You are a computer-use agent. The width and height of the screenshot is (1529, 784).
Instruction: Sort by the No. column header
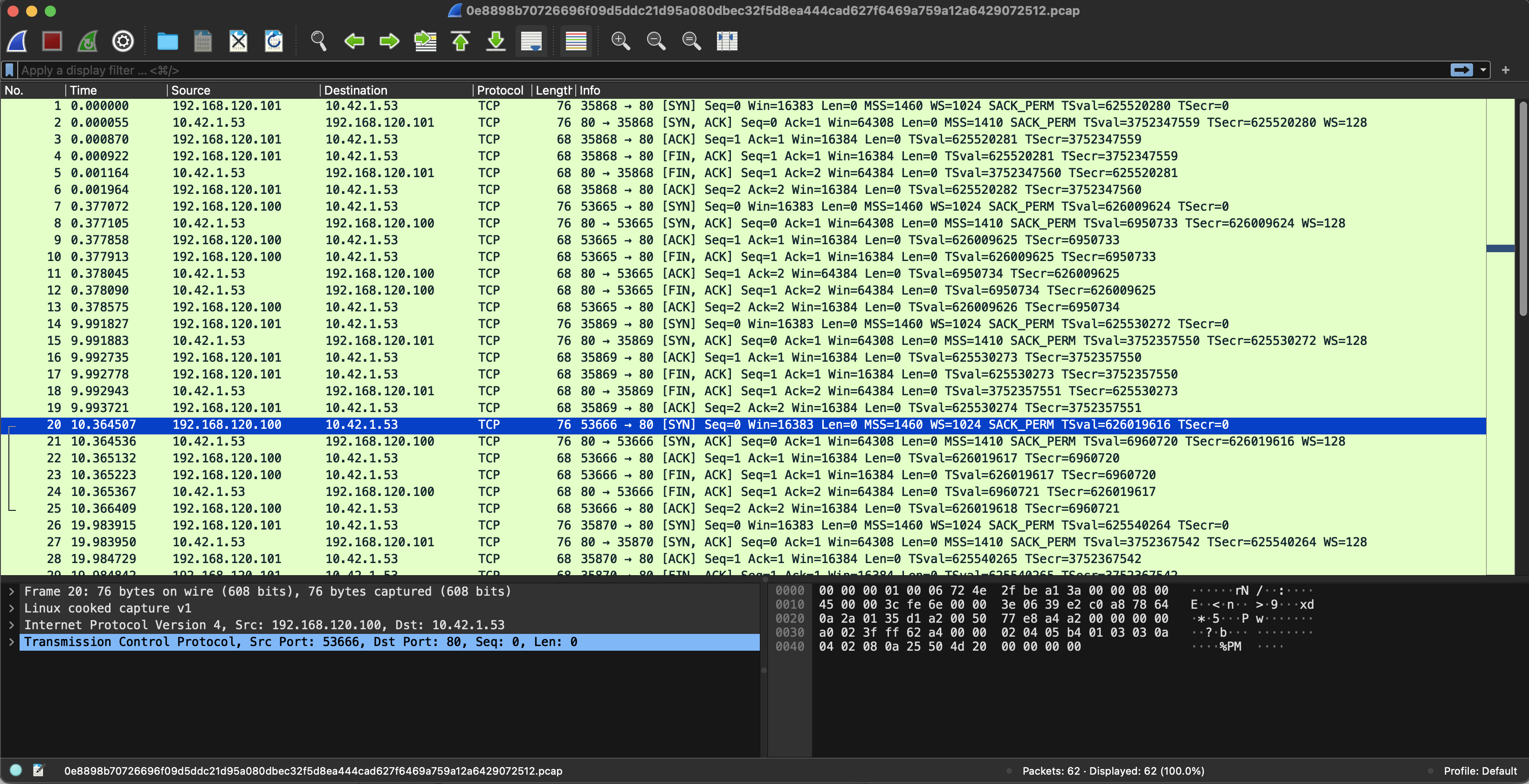click(x=33, y=90)
